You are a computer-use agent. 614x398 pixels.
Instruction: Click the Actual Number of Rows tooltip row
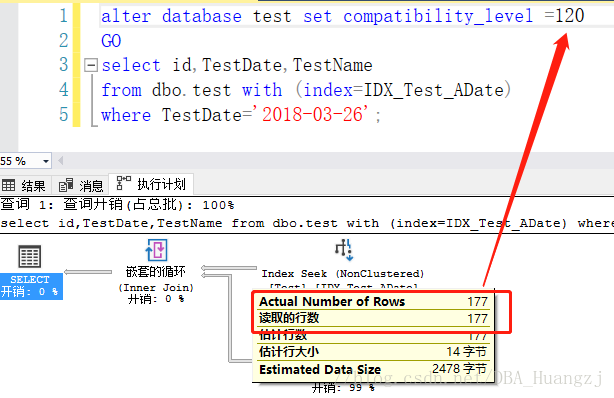point(373,301)
